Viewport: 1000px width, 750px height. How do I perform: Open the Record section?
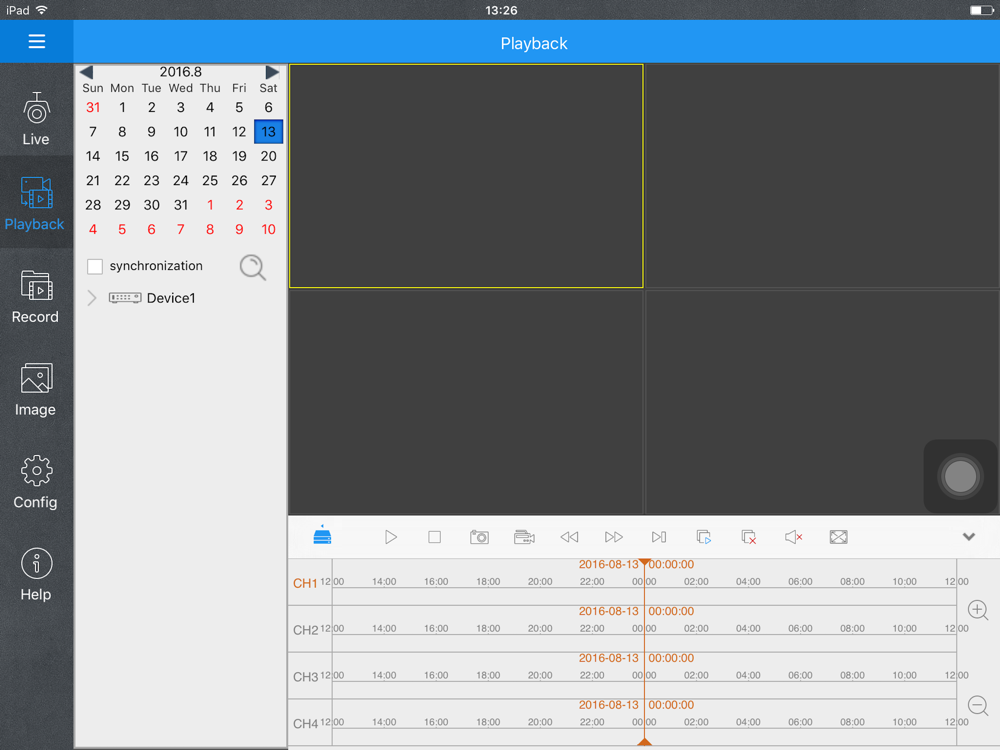(35, 297)
